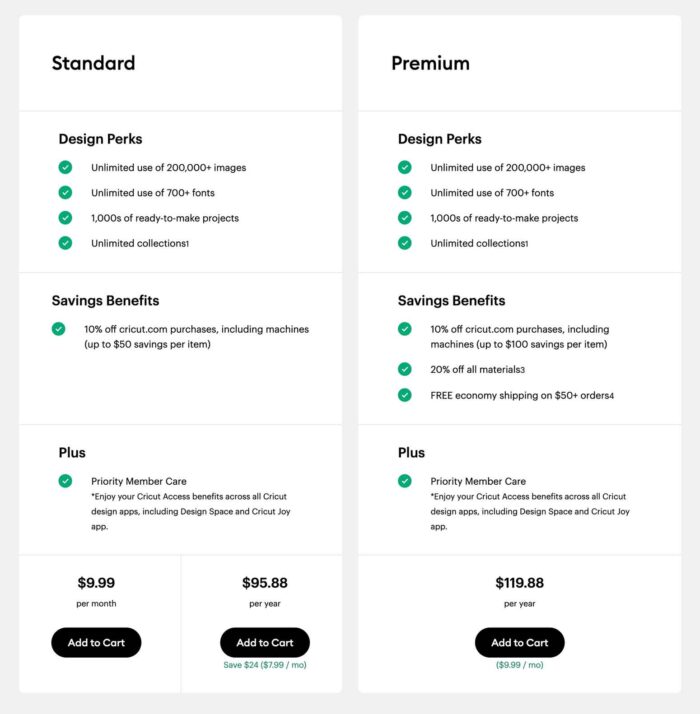700x714 pixels.
Task: Select the Premium plan heading
Action: click(430, 63)
